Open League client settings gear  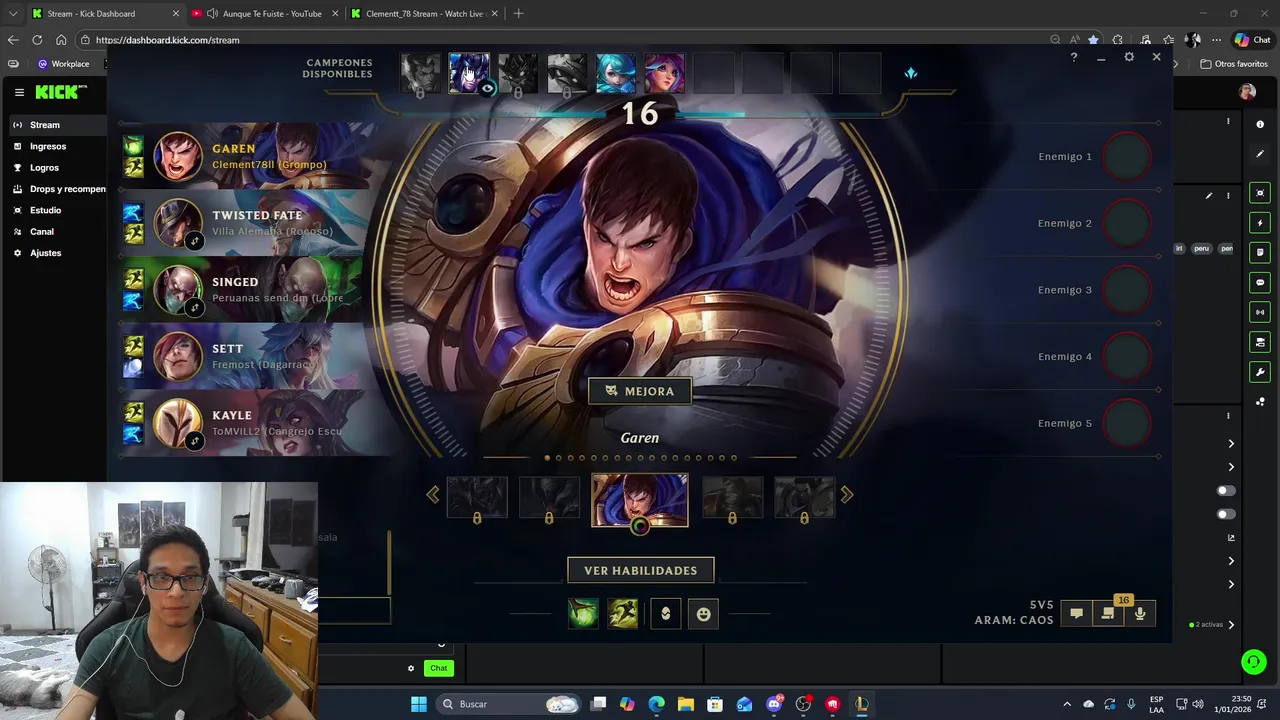1129,57
